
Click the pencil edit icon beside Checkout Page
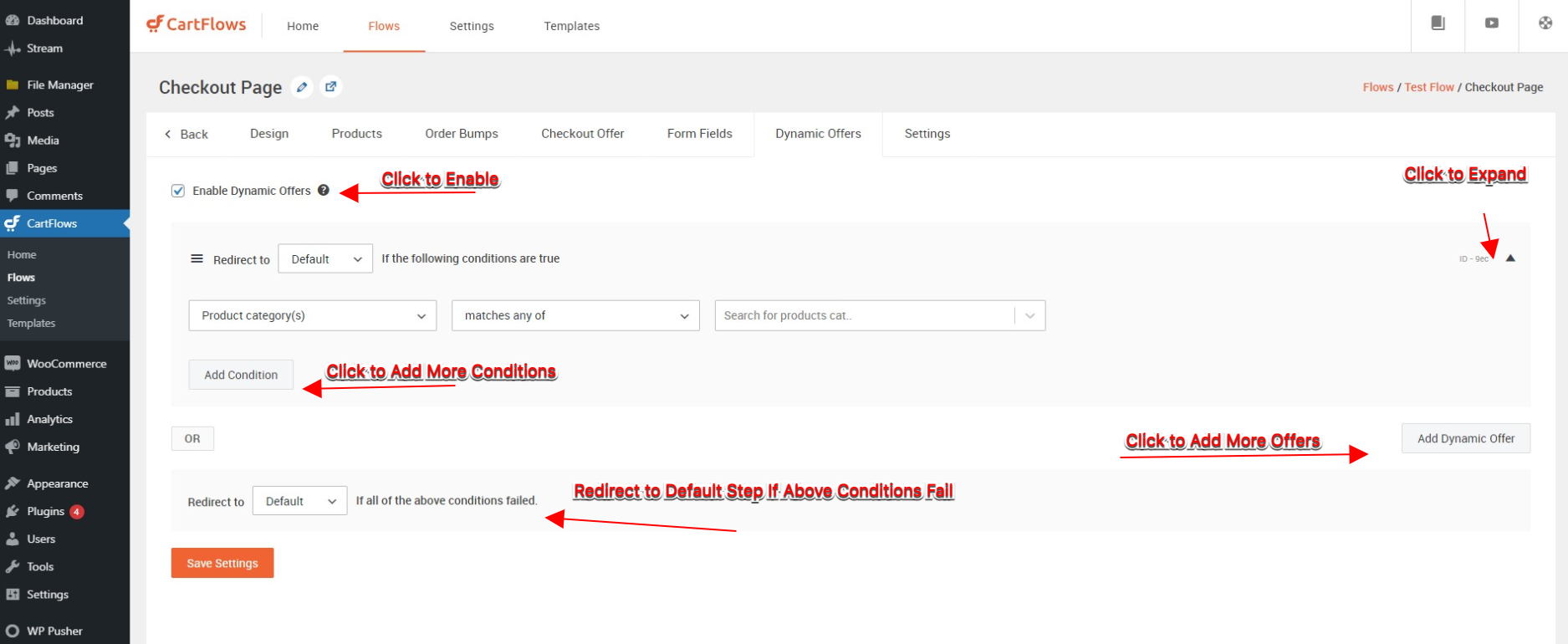pos(302,87)
